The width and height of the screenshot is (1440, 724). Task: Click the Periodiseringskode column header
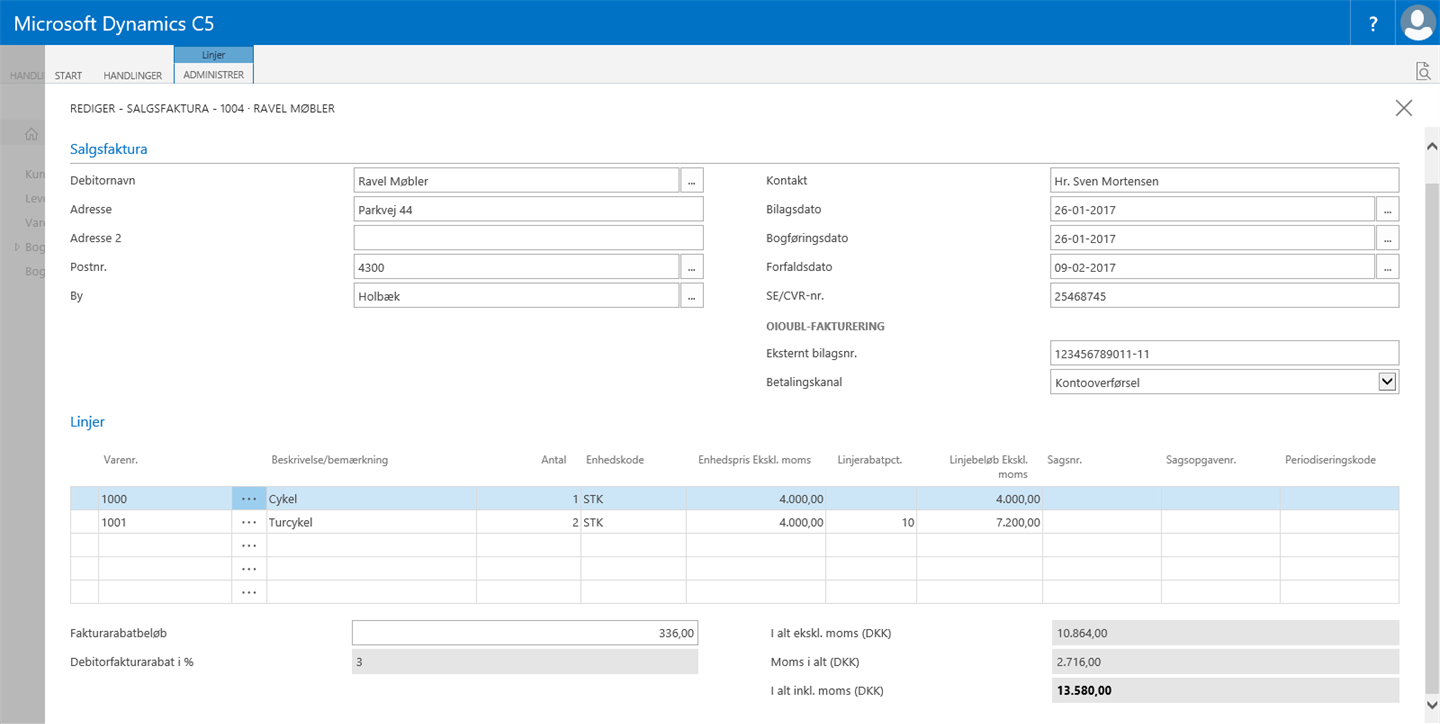(x=1331, y=460)
